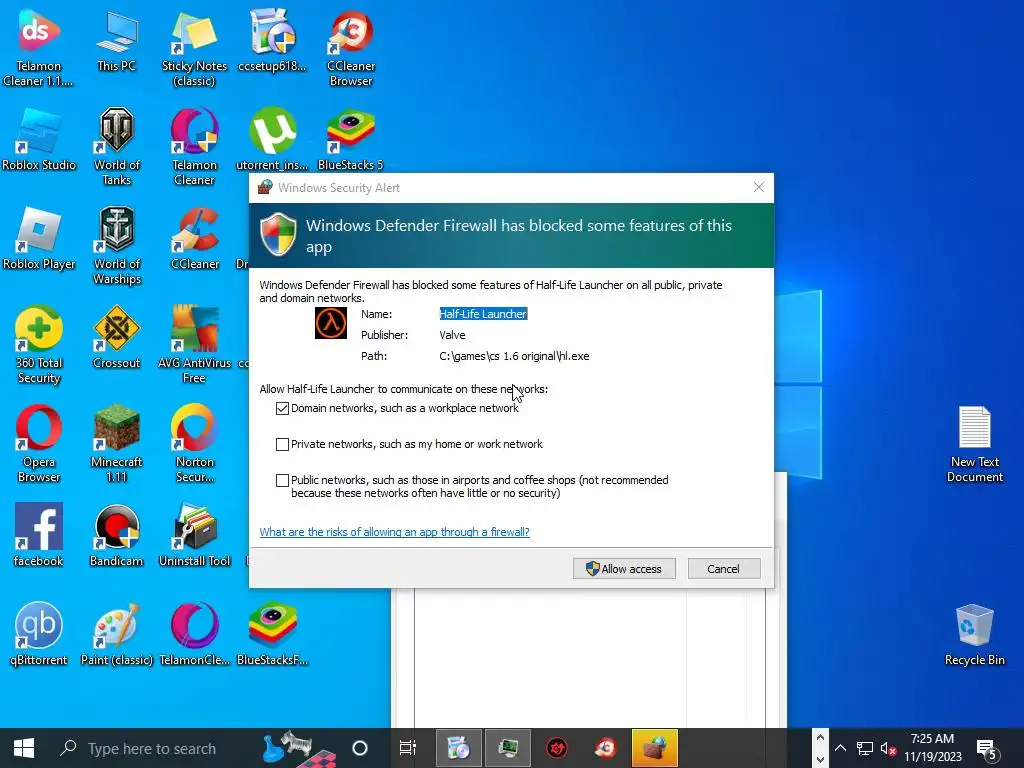Select Roblox Player desktop icon
1024x768 pixels.
pos(39,238)
